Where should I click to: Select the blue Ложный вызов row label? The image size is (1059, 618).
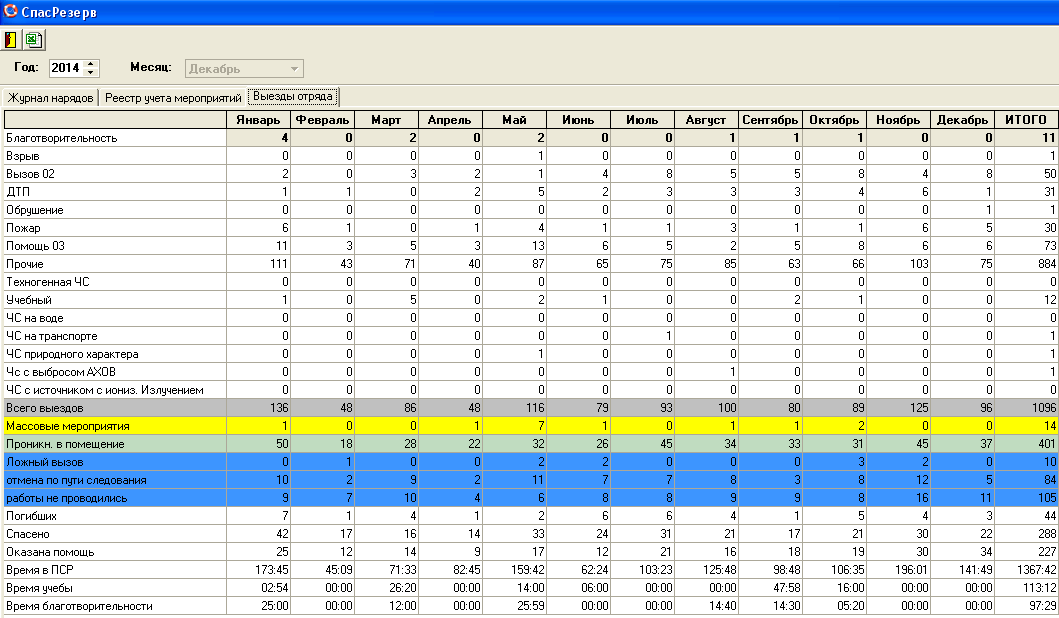[44, 462]
